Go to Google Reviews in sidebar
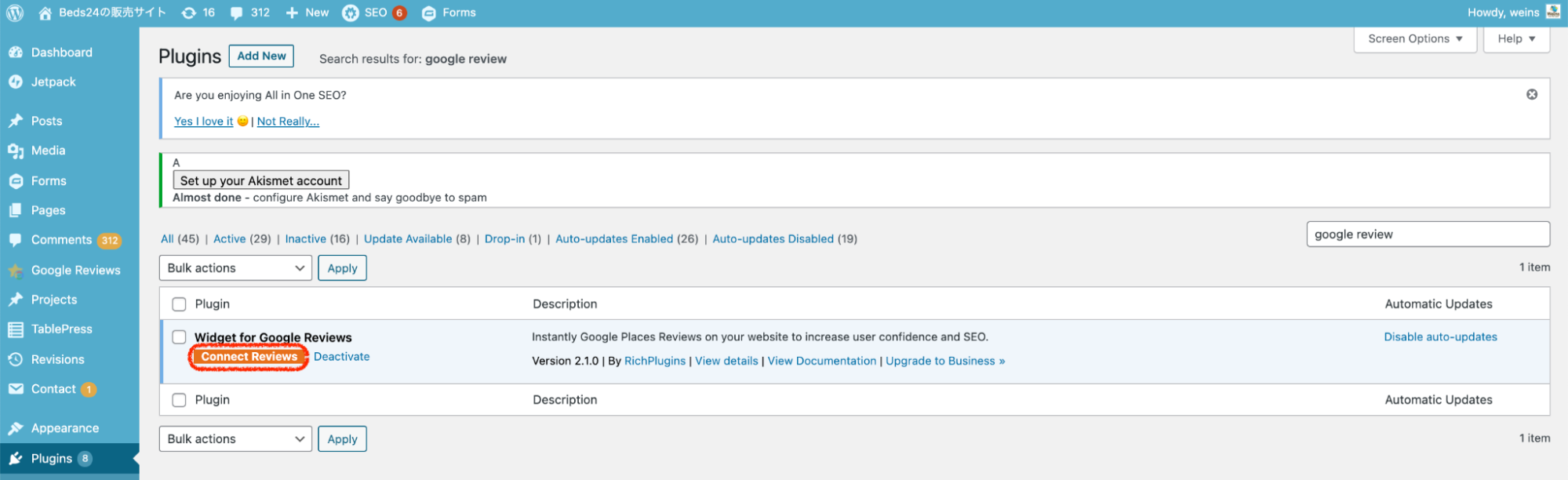The image size is (1568, 480). pyautogui.click(x=75, y=270)
